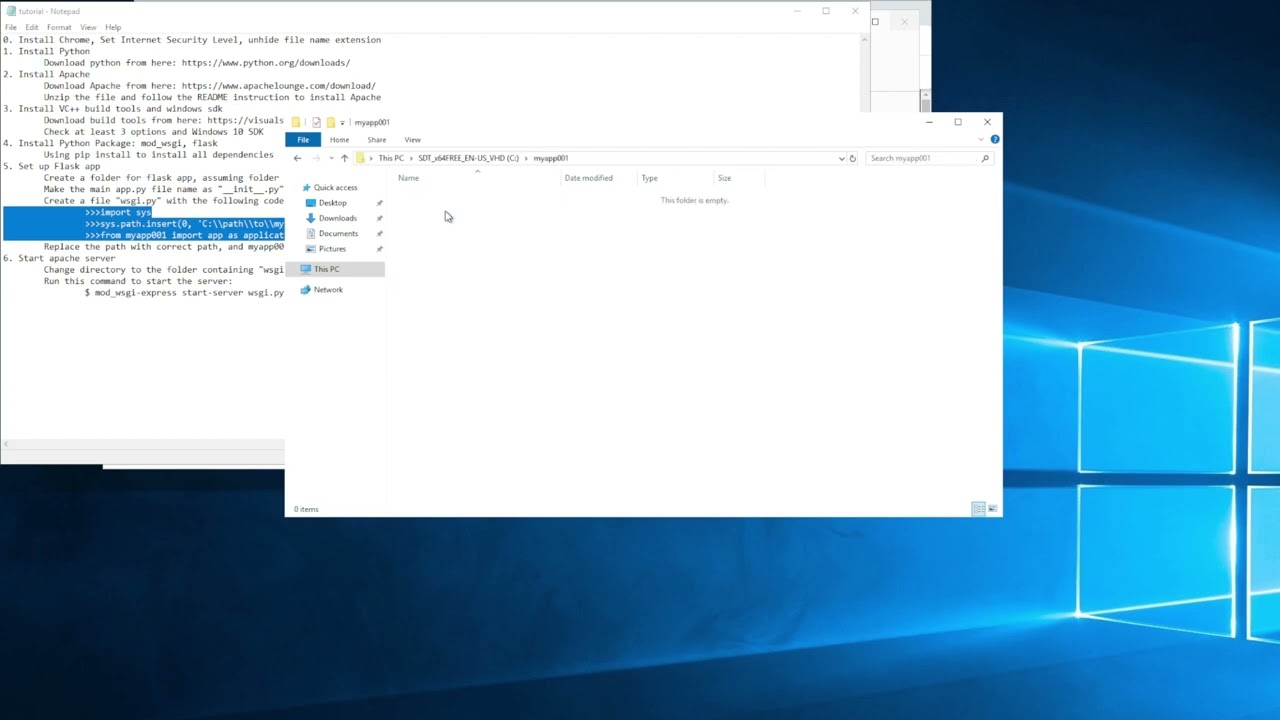
Task: Unpin Desktop using its pin icon
Action: click(379, 203)
